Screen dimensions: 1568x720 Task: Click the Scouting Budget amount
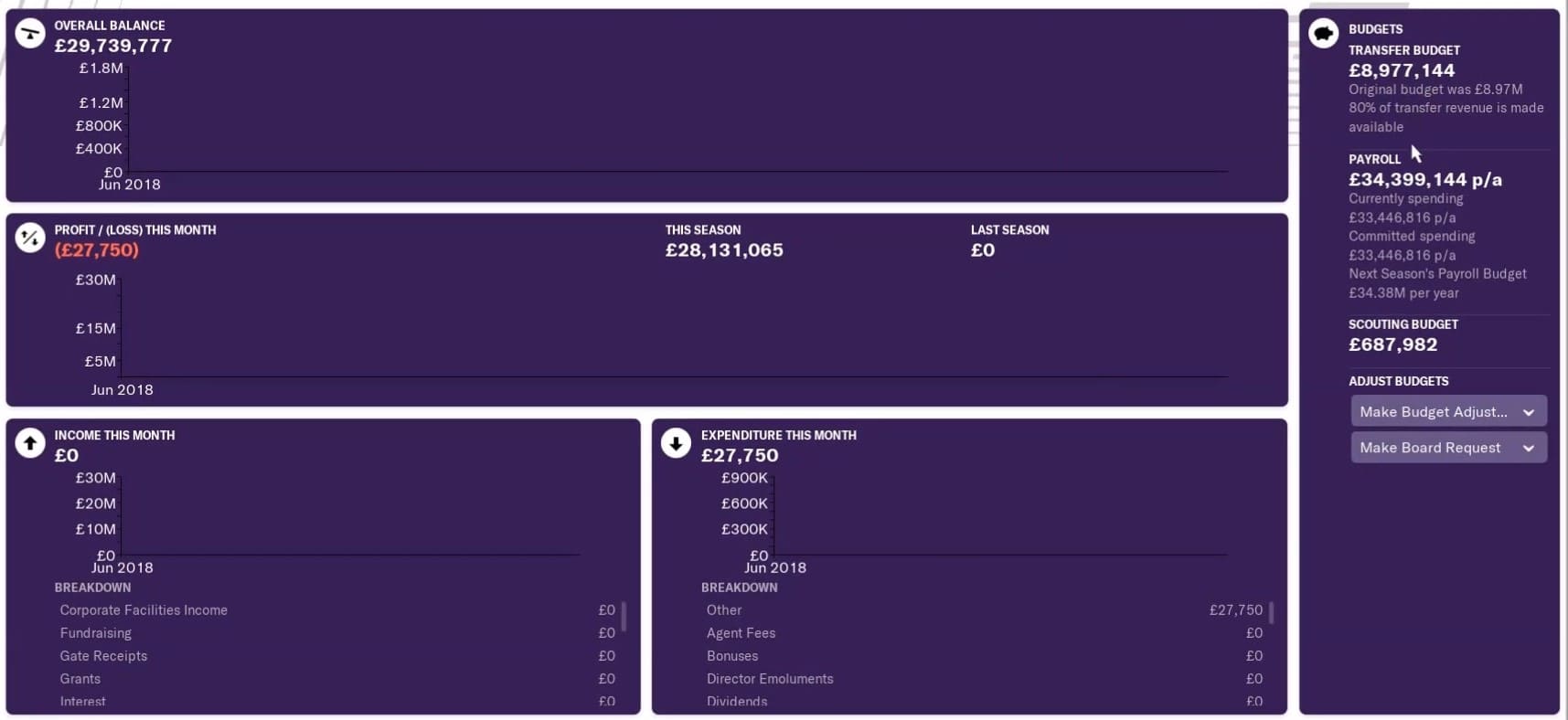coord(1392,344)
